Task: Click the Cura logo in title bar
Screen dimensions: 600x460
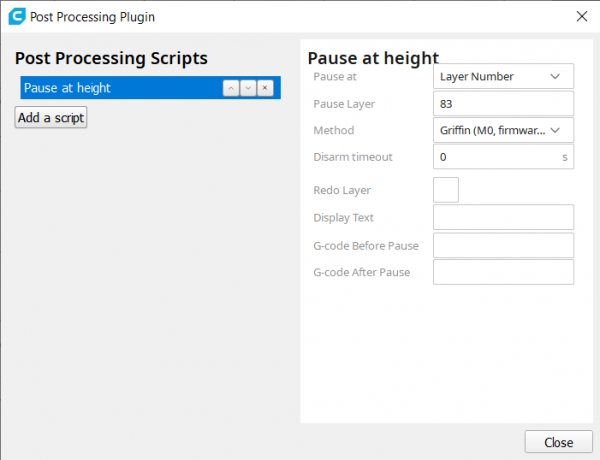Action: pos(15,16)
